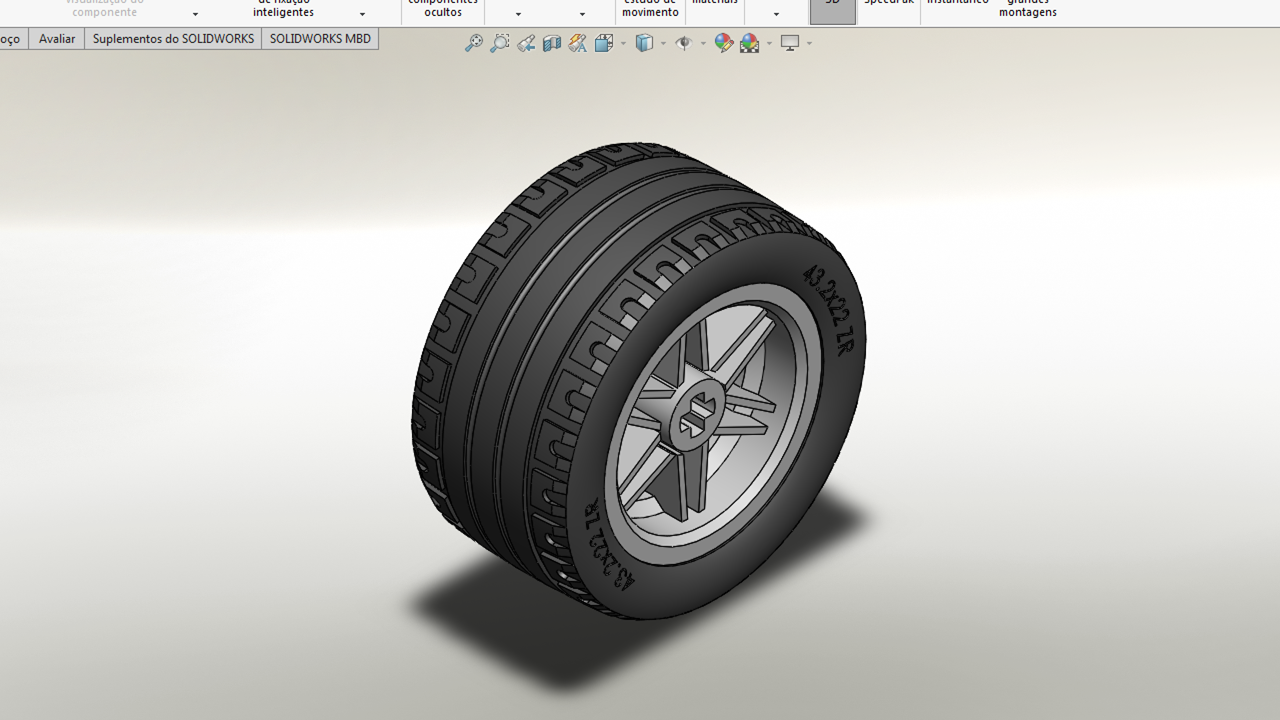
Task: Click the Display Style icon
Action: (645, 43)
